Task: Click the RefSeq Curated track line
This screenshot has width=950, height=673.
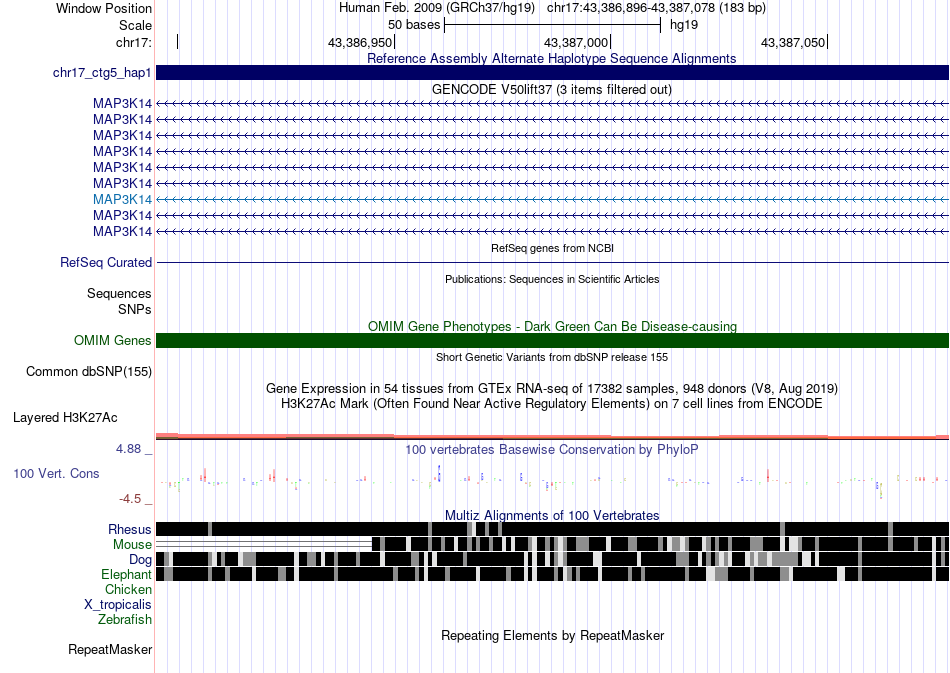Action: point(553,262)
